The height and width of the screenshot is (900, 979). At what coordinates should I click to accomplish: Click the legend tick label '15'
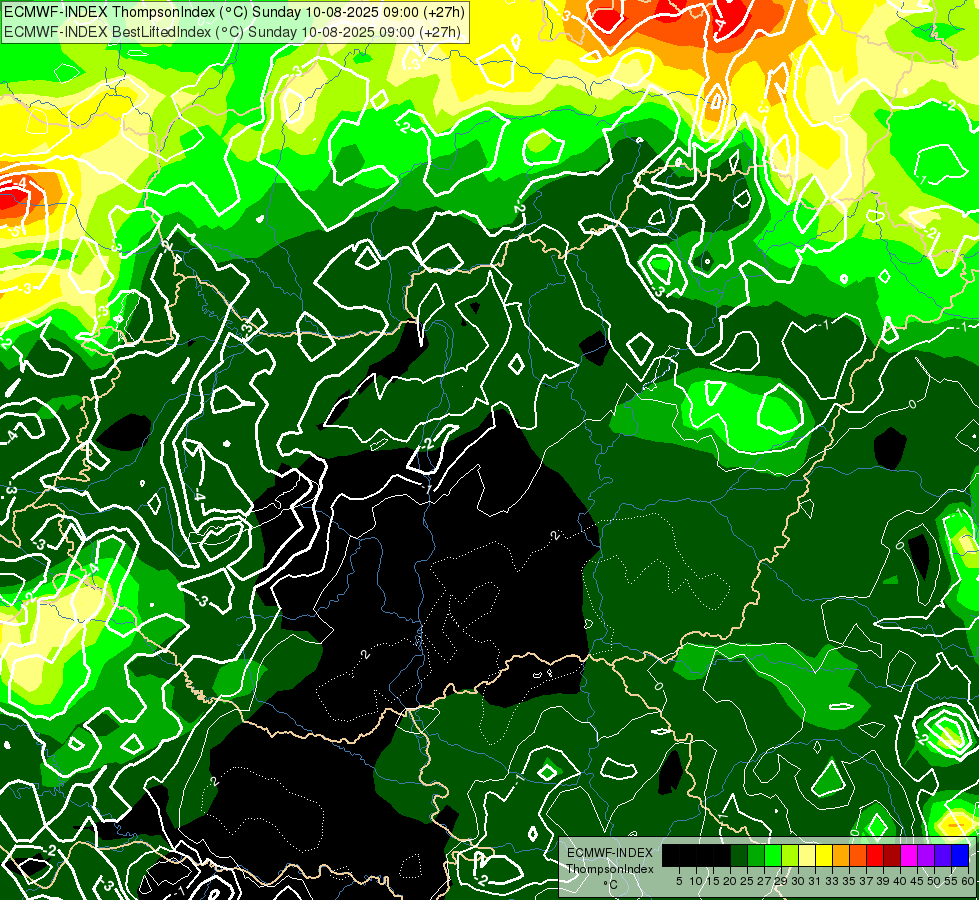tap(714, 881)
